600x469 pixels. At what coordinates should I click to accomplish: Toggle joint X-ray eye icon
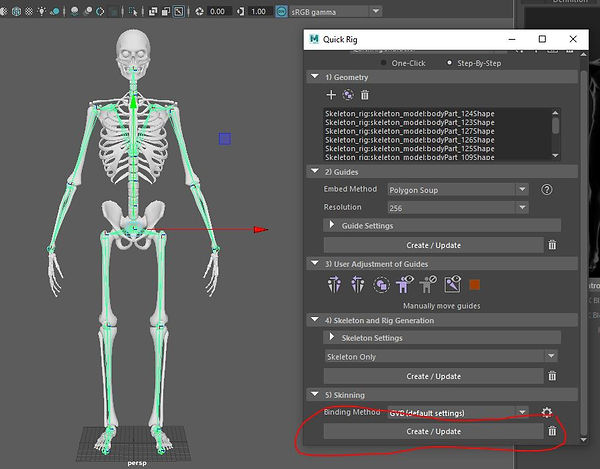point(452,284)
